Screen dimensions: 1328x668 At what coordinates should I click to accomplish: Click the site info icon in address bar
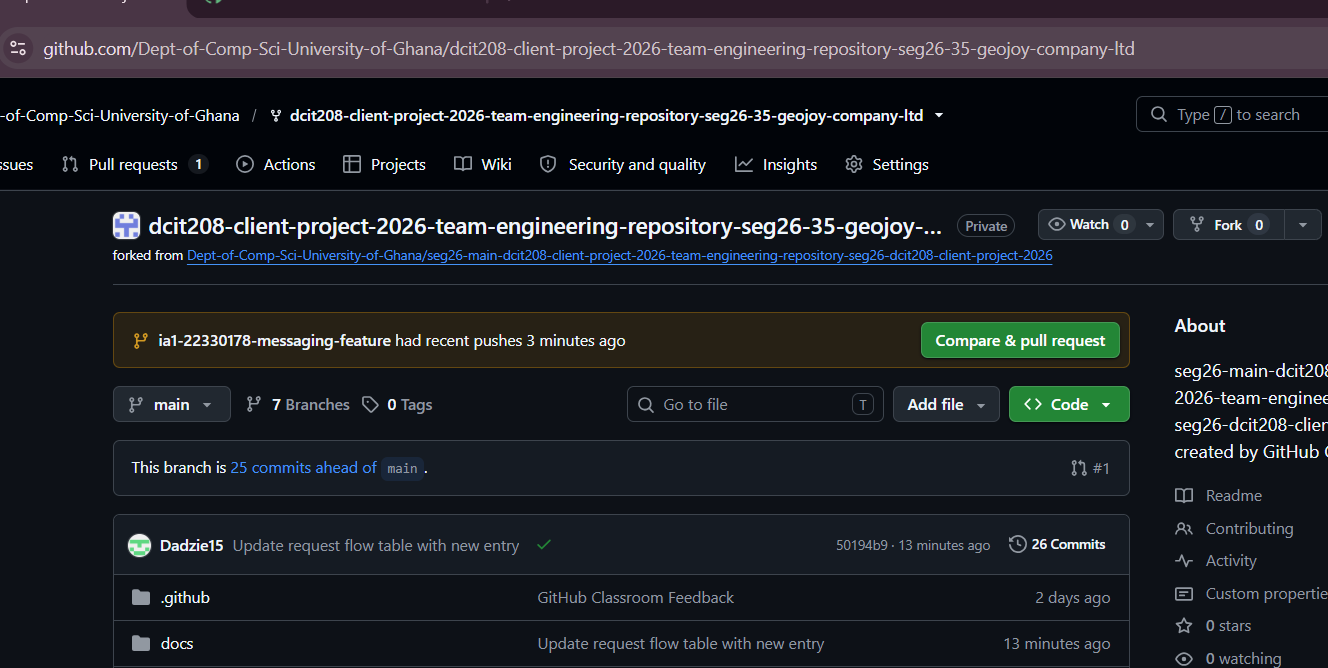point(18,48)
